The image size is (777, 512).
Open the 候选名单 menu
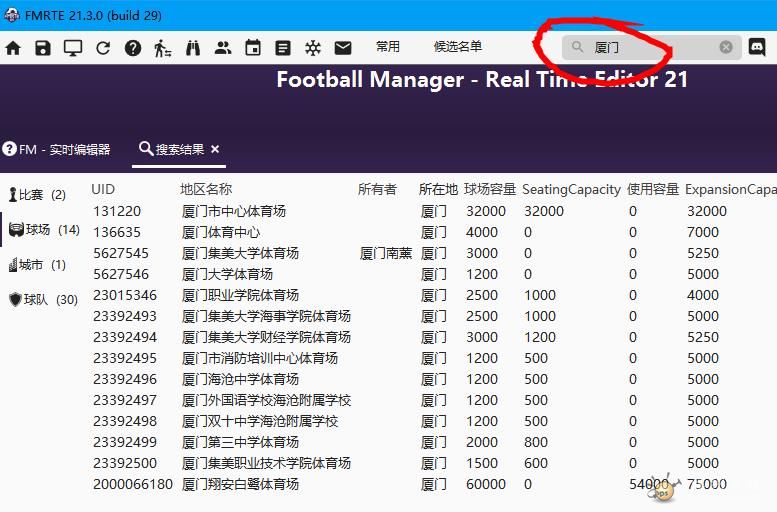(458, 47)
